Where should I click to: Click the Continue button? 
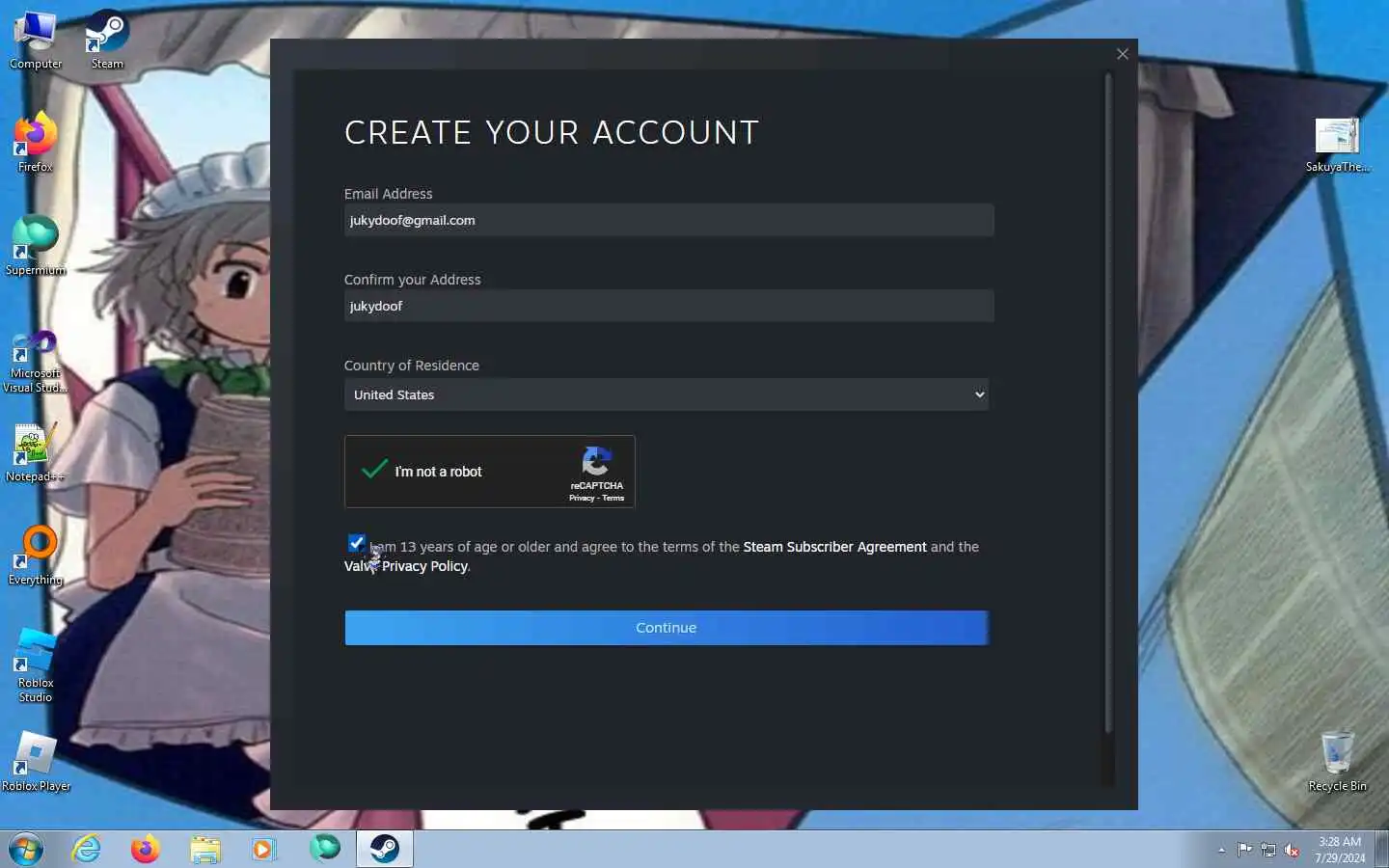(x=667, y=628)
